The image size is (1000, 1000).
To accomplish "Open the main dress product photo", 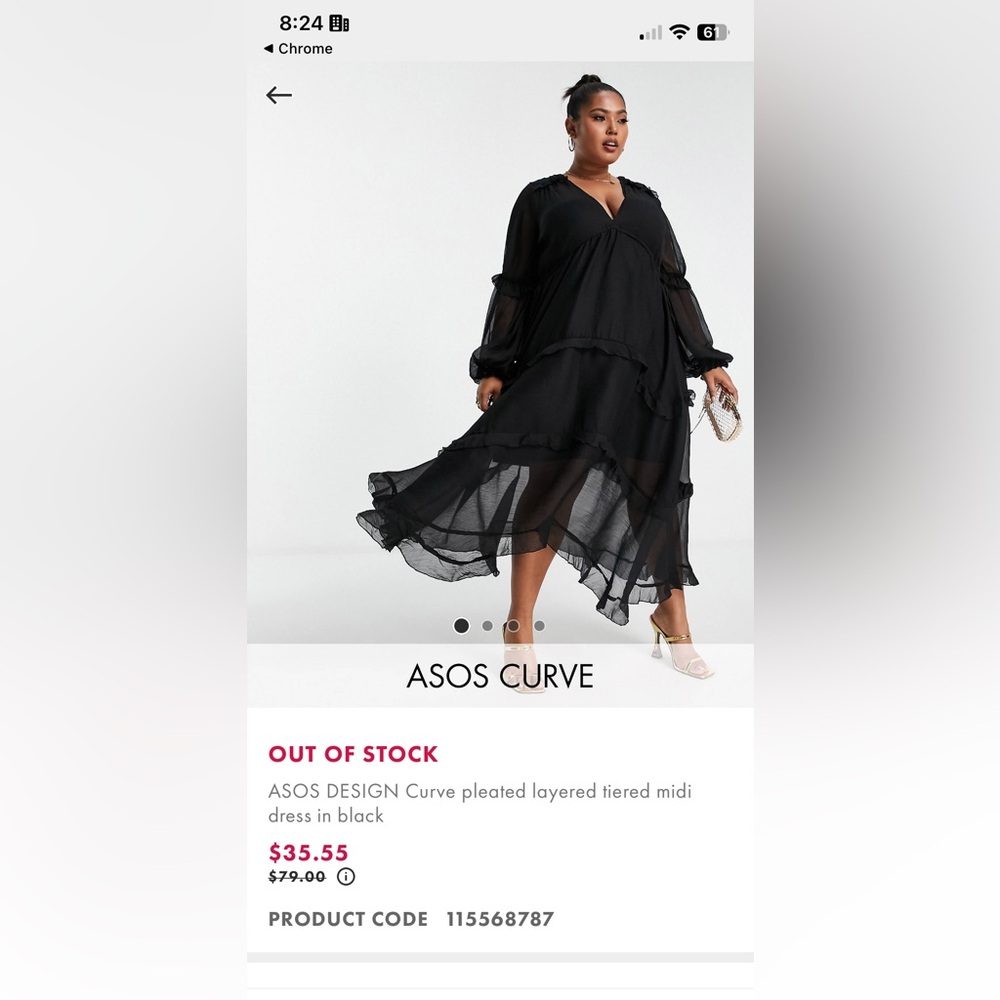I will [x=500, y=353].
